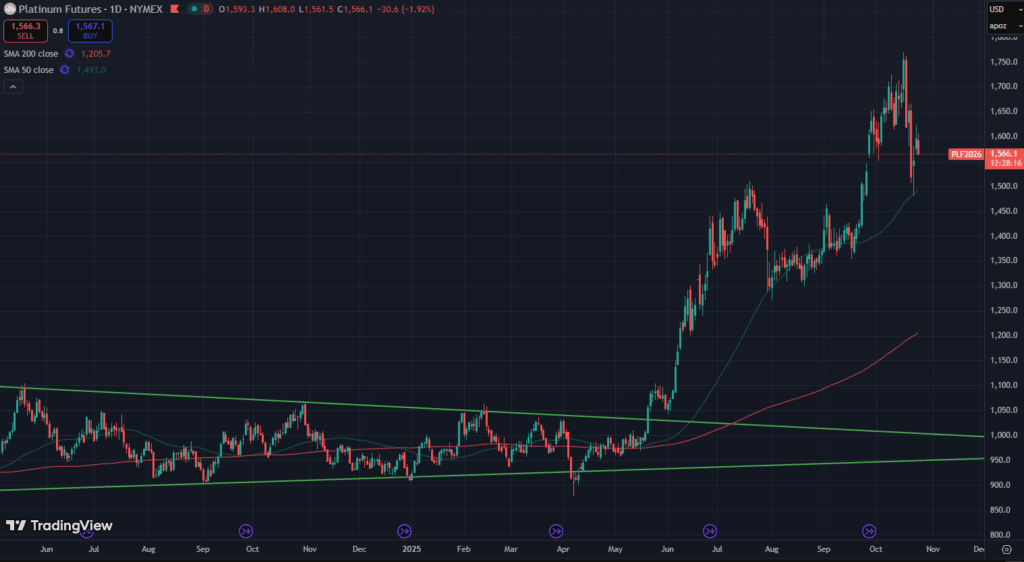The image size is (1024, 562).
Task: Click the SMA 200 refresh icon
Action: [69, 53]
